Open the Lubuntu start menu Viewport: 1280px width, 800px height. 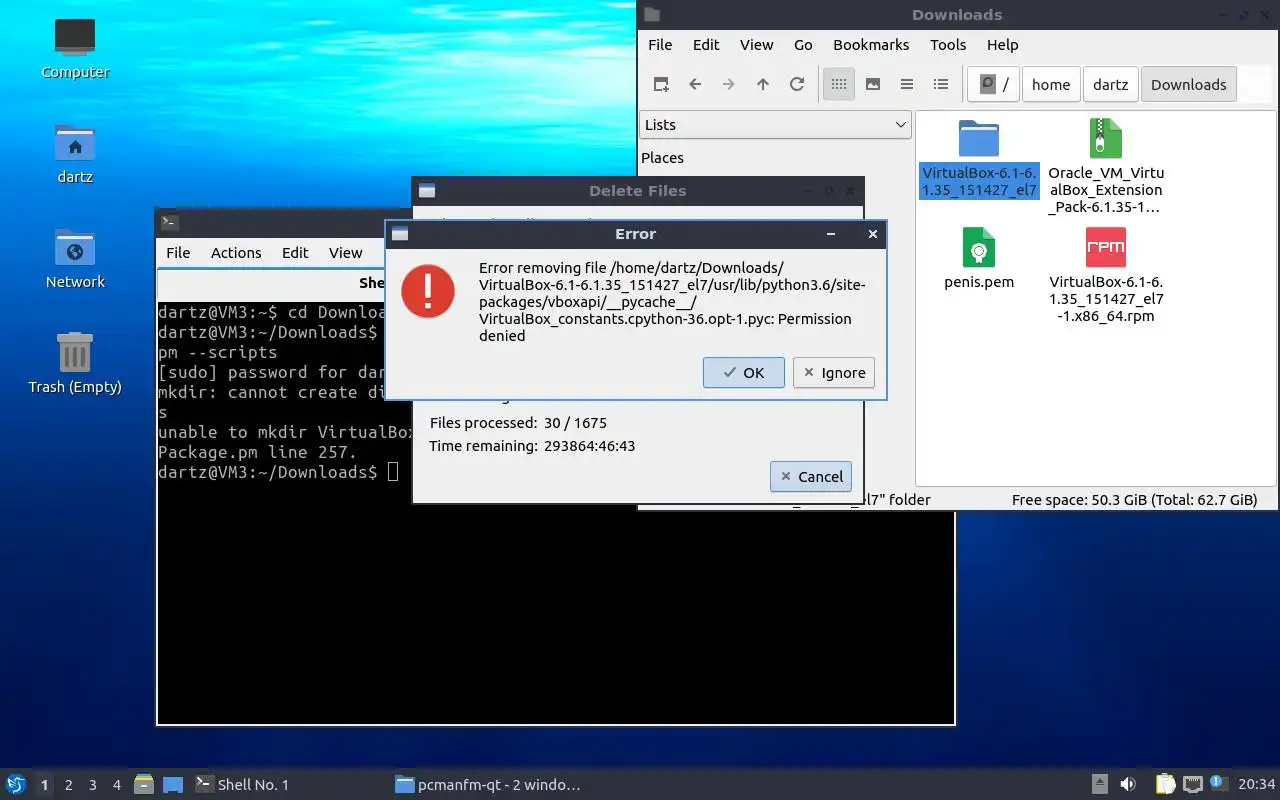tap(15, 784)
